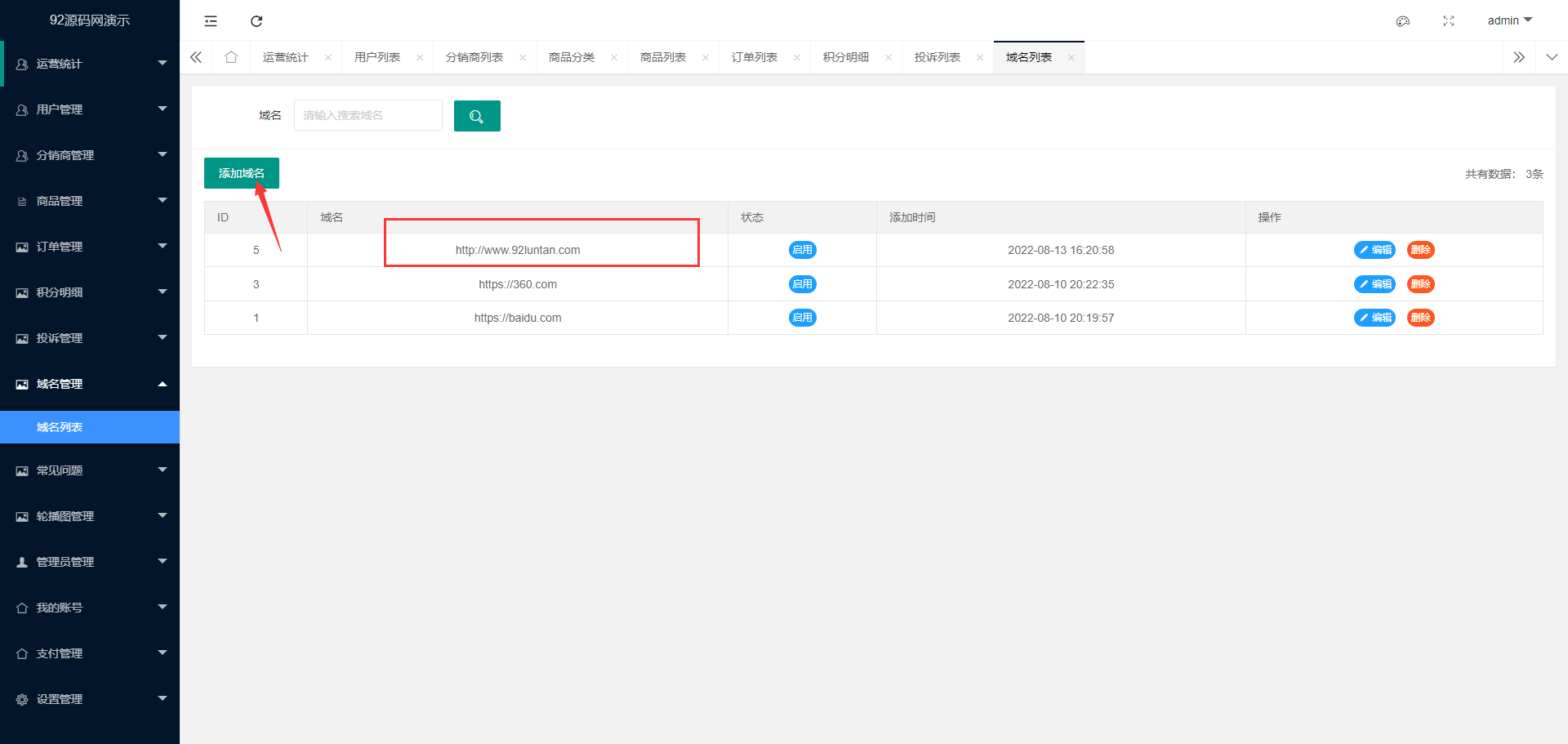Viewport: 1568px width, 744px height.
Task: Click the sidebar collapse menu icon
Action: [211, 21]
